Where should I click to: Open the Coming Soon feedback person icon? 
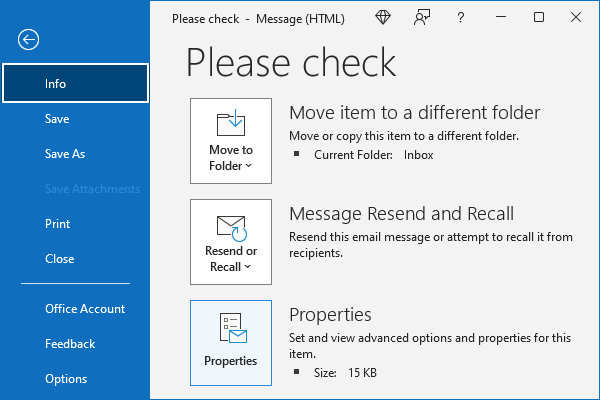(422, 17)
